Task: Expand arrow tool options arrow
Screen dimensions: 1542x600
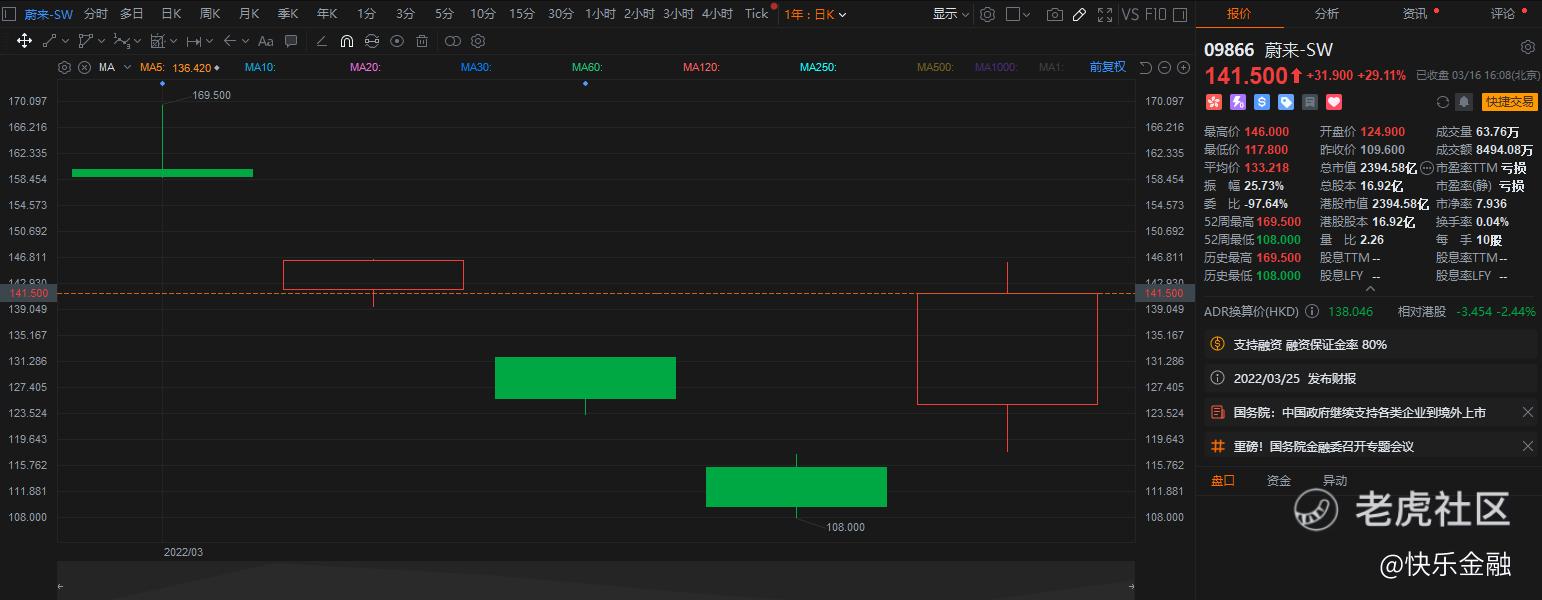Action: coord(246,41)
